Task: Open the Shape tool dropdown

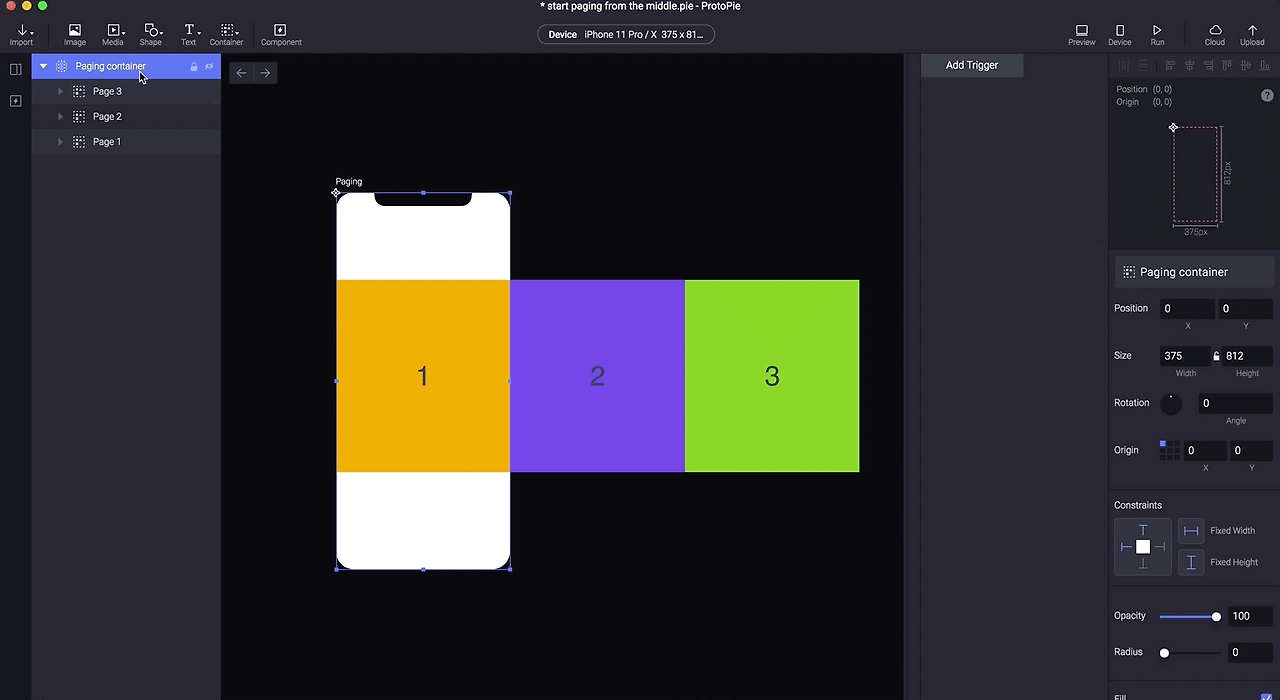Action: [x=151, y=35]
